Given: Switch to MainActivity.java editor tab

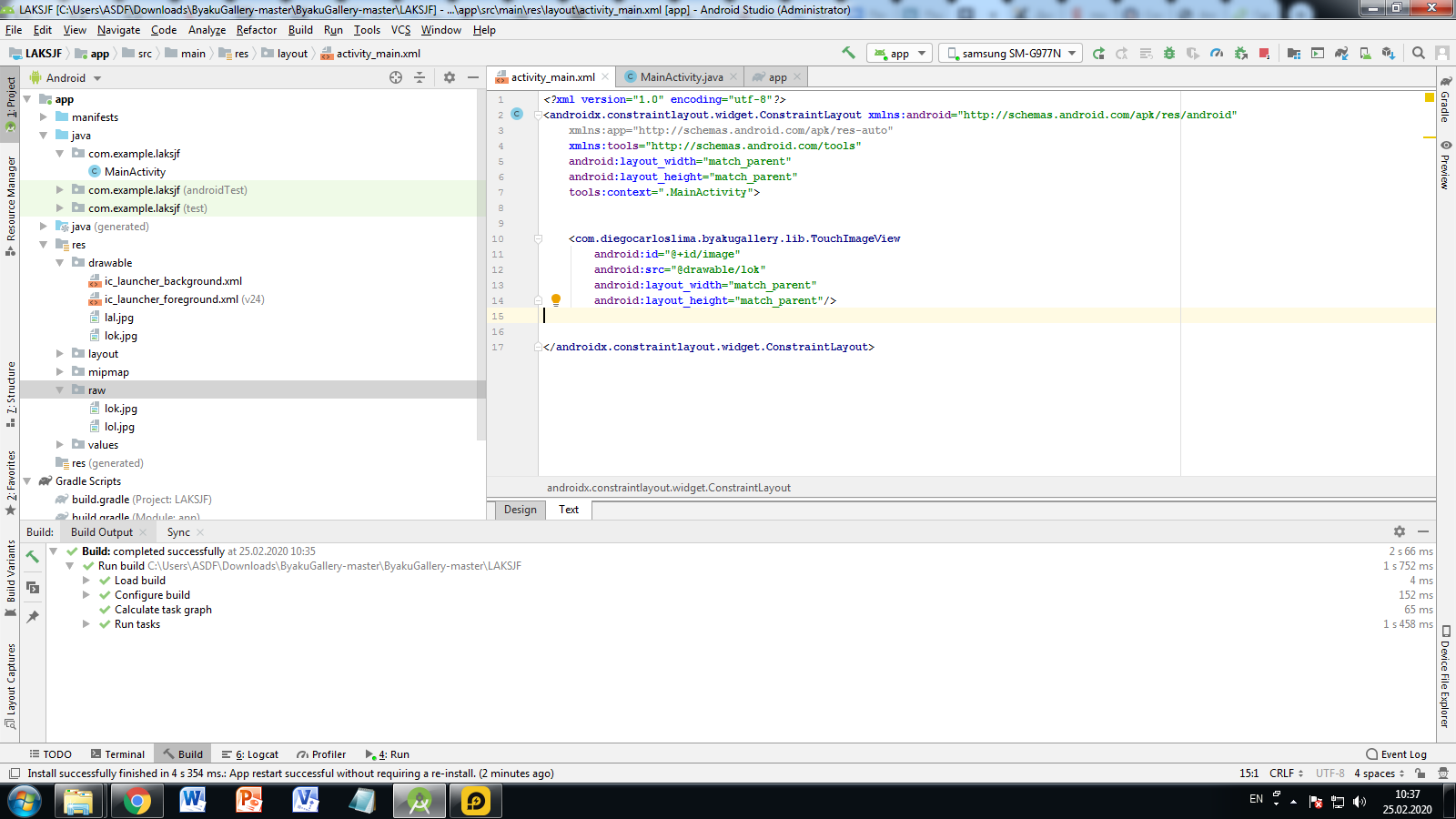Looking at the screenshot, I should click(681, 77).
